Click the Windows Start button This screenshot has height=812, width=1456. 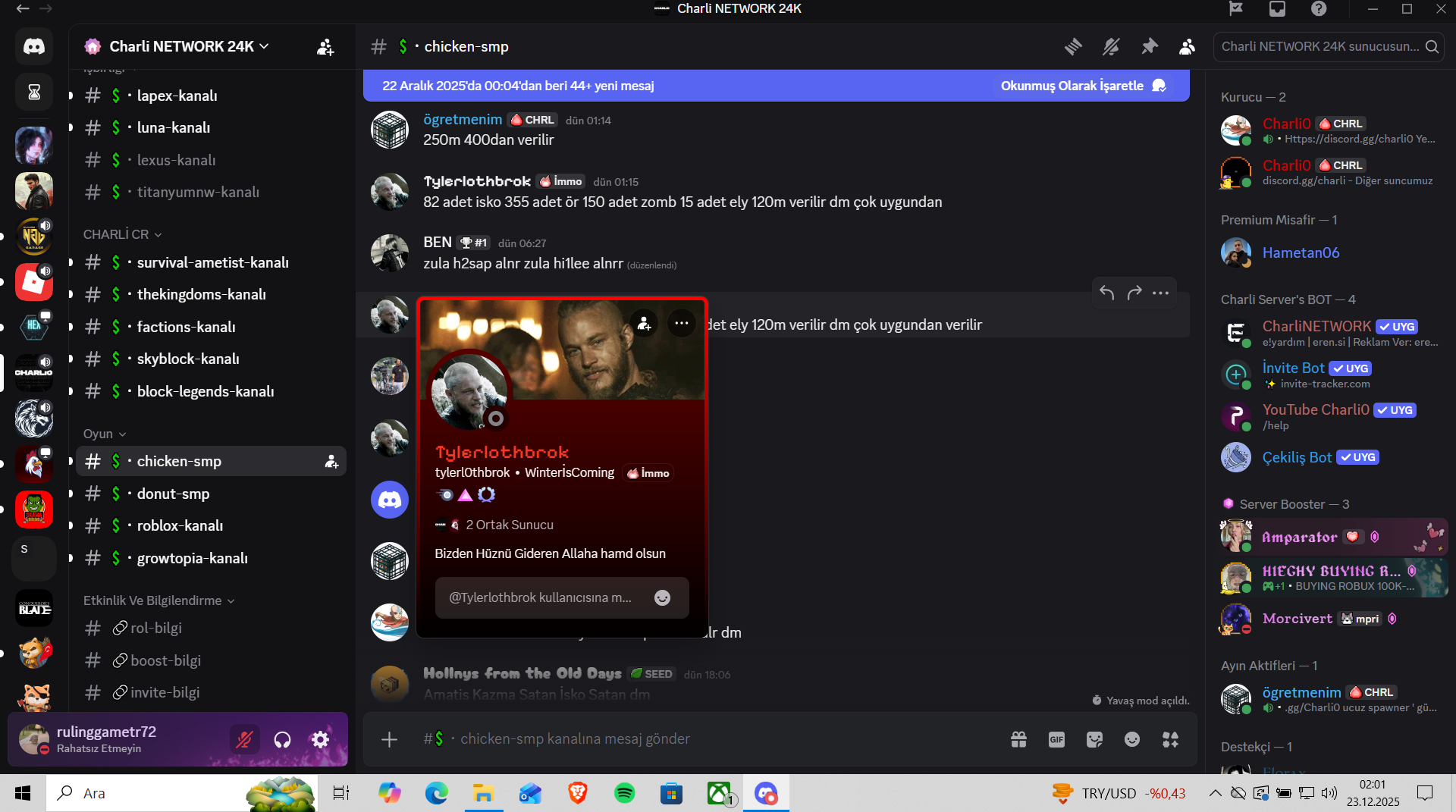[x=23, y=793]
